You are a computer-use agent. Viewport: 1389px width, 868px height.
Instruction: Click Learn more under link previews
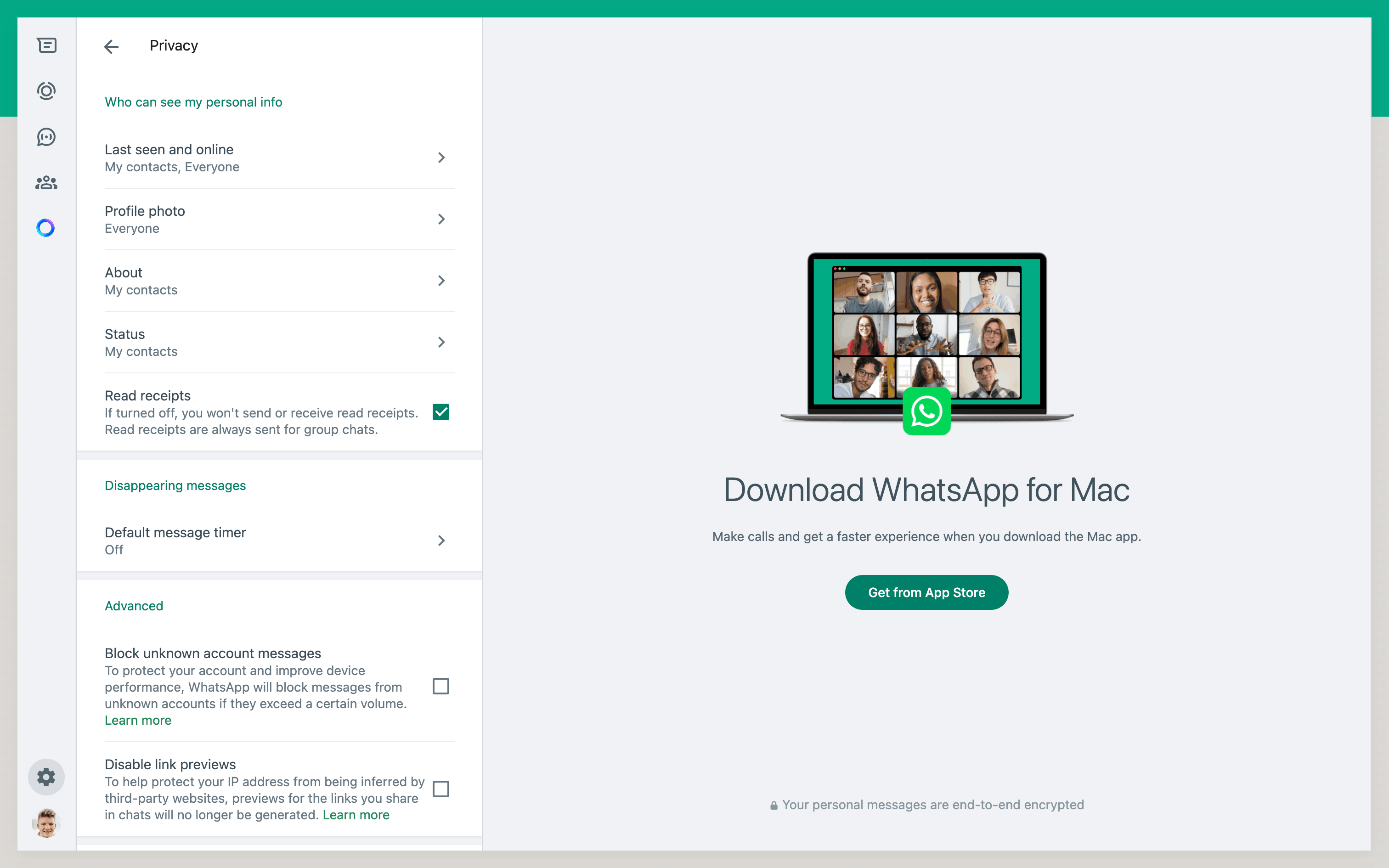356,815
